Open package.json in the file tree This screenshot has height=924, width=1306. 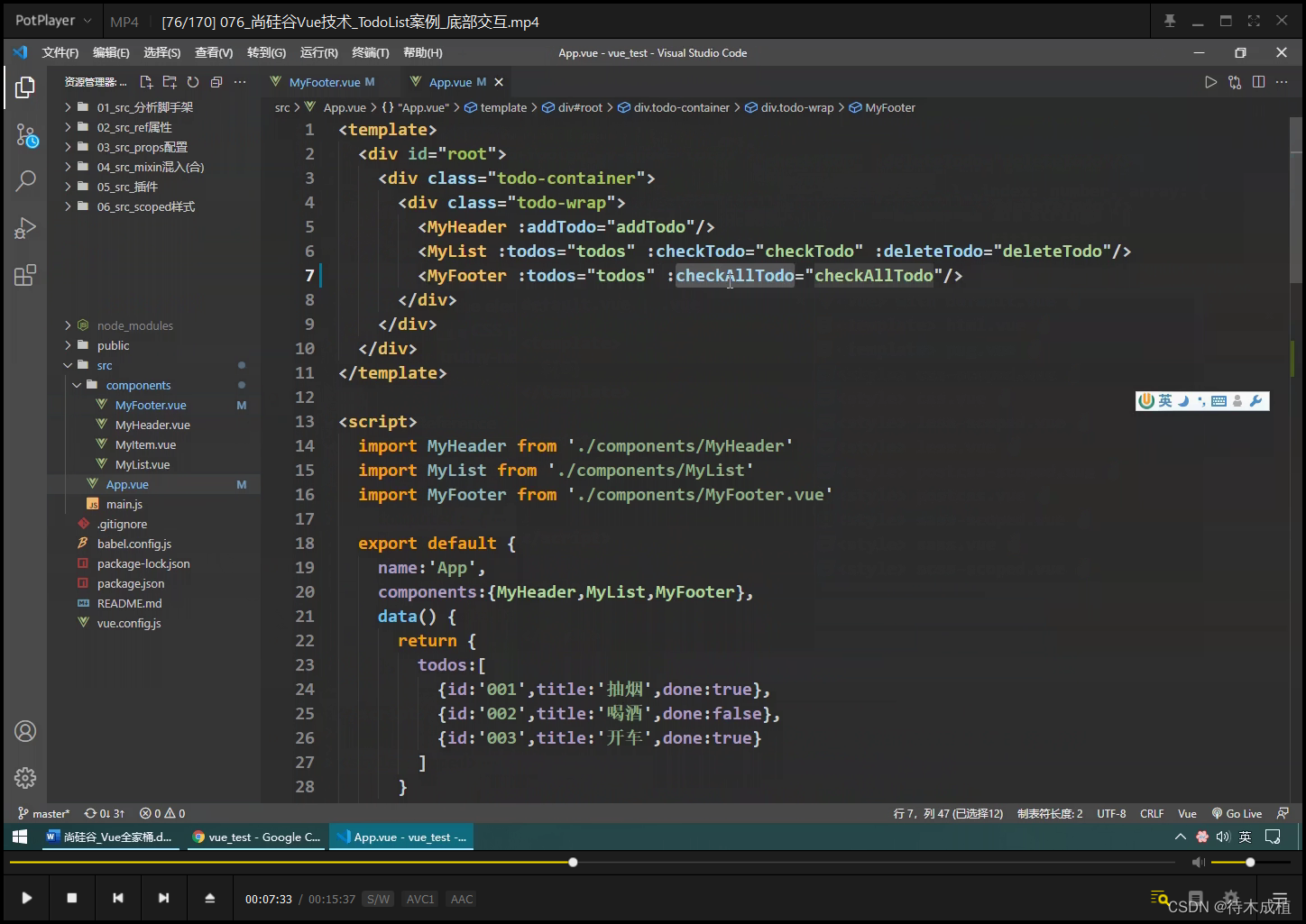point(131,583)
